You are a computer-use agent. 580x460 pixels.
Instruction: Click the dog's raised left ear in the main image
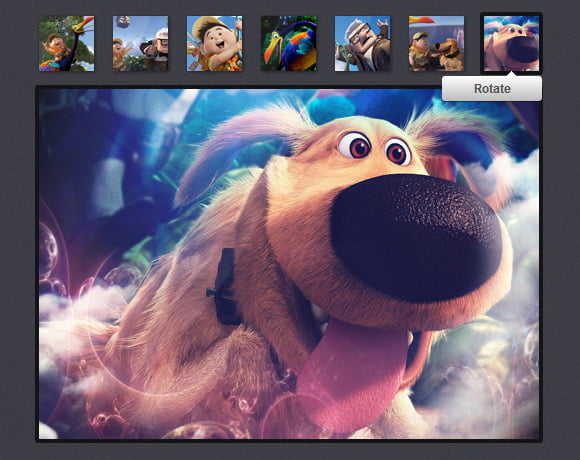coord(237,148)
